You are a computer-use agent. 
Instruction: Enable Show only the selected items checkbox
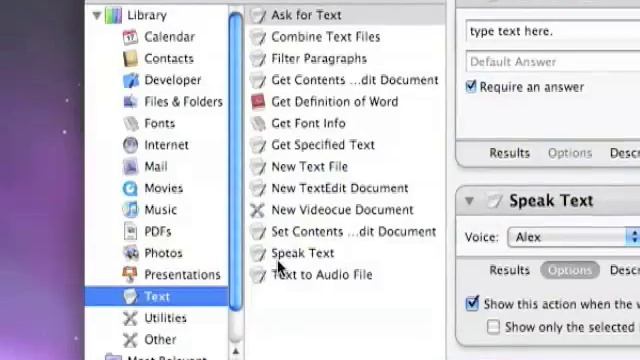493,327
